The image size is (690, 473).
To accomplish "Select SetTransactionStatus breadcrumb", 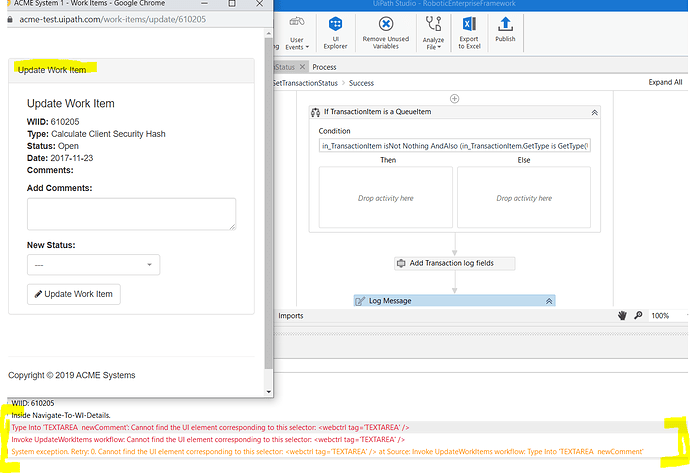I will click(x=305, y=83).
